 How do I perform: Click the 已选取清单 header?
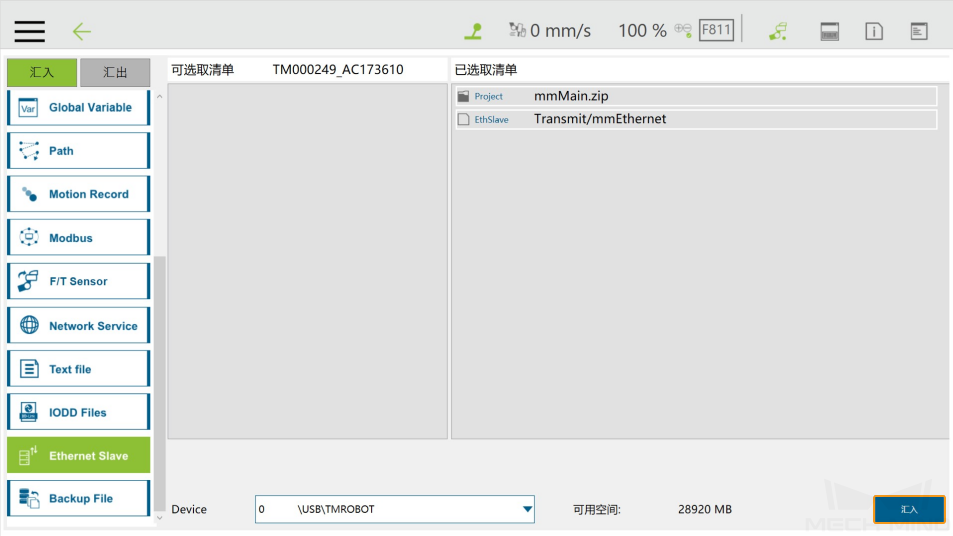[486, 70]
